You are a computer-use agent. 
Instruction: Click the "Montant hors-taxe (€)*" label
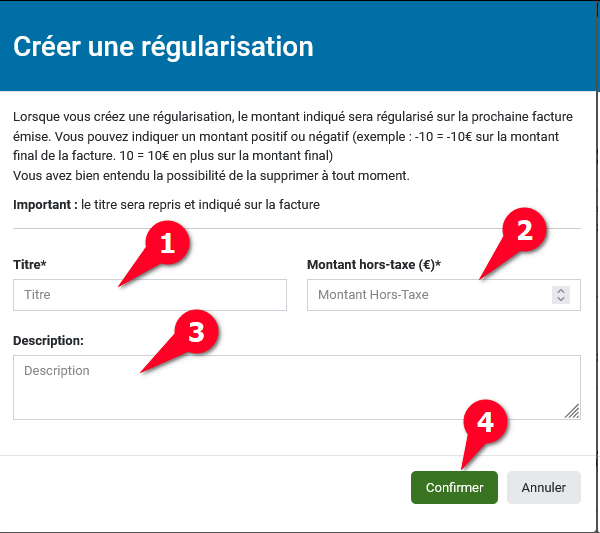[x=374, y=265]
